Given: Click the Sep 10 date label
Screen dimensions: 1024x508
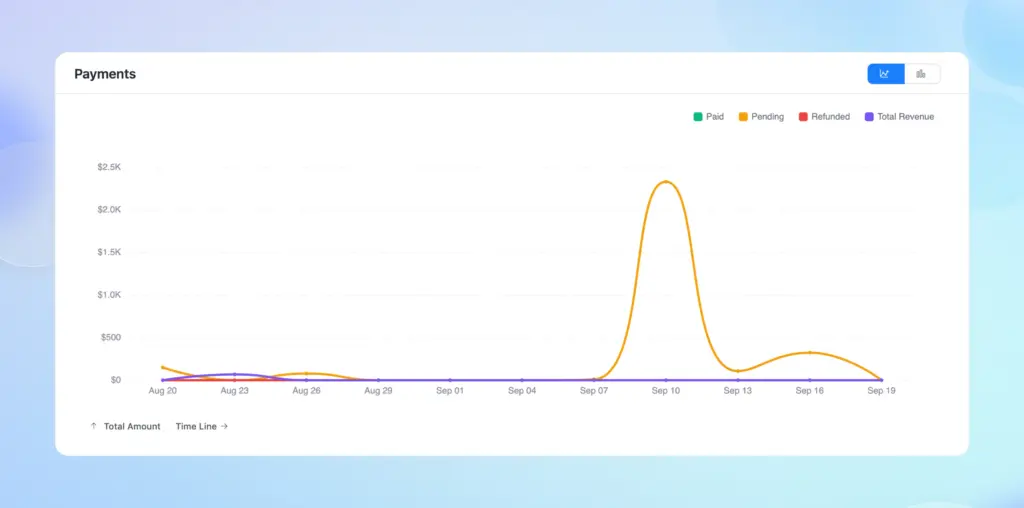Looking at the screenshot, I should click(666, 391).
